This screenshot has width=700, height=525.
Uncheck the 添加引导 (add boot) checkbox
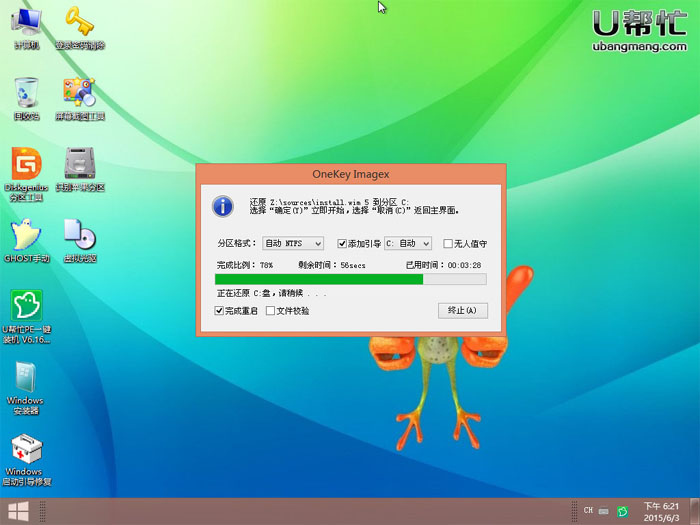pyautogui.click(x=343, y=243)
